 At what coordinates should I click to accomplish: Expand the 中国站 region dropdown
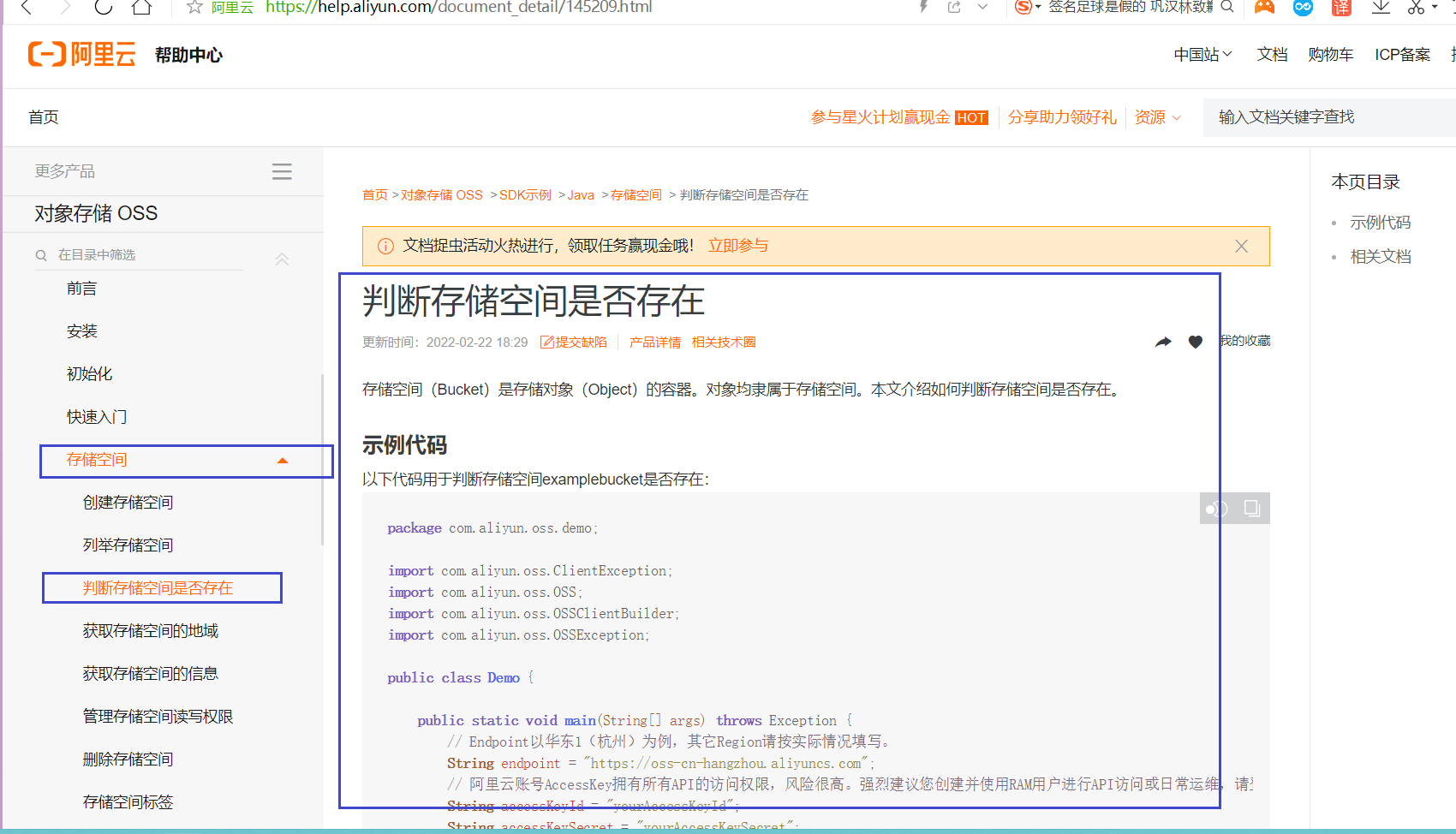tap(1202, 55)
